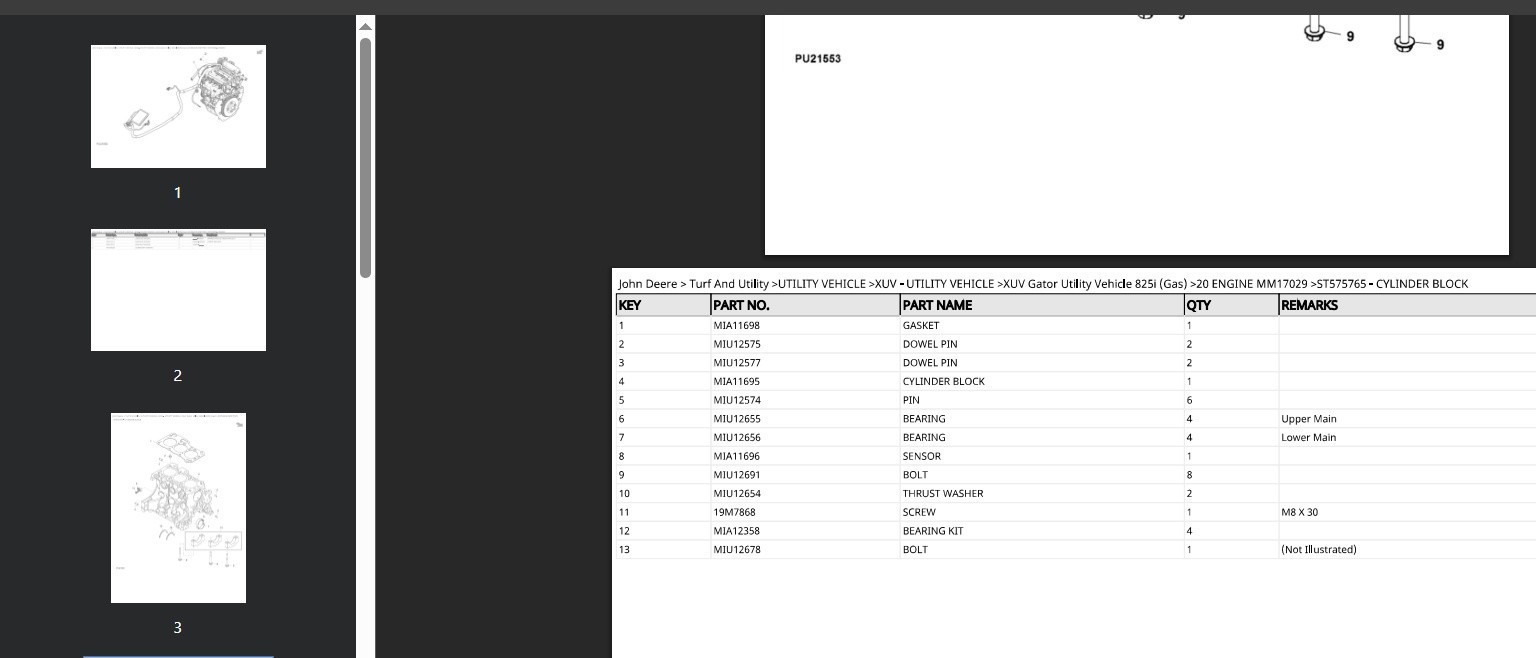Select part number MIU12655

[737, 419]
